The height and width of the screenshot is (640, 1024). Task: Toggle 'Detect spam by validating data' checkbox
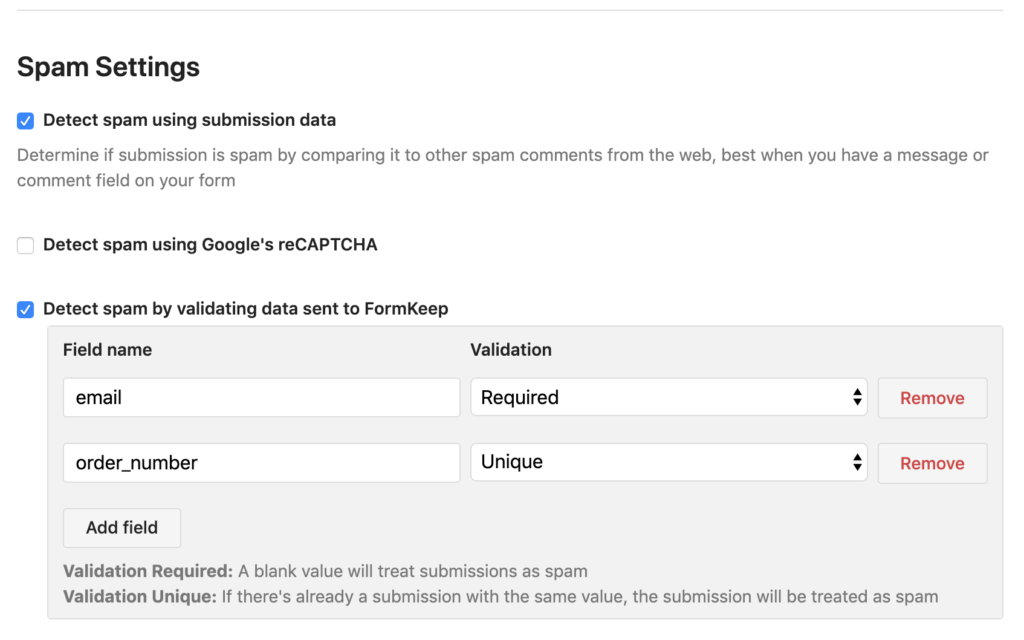click(x=26, y=310)
